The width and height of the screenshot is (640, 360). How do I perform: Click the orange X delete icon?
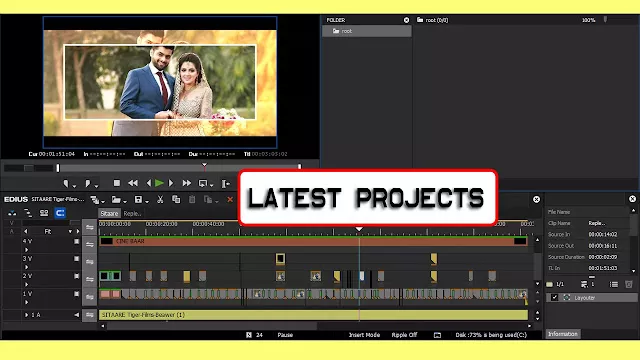230,200
